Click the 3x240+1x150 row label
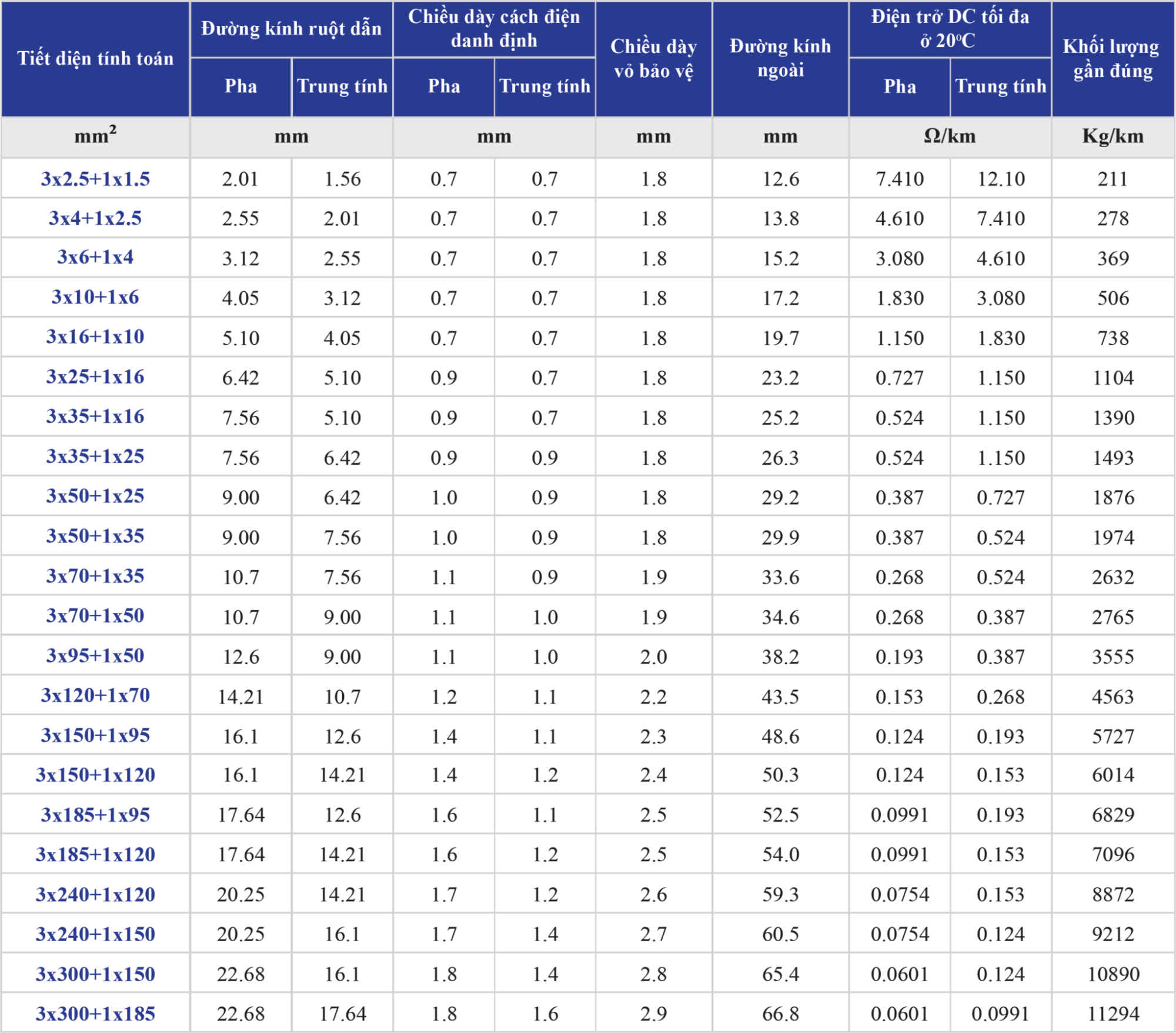This screenshot has height=1033, width=1176. (x=95, y=934)
